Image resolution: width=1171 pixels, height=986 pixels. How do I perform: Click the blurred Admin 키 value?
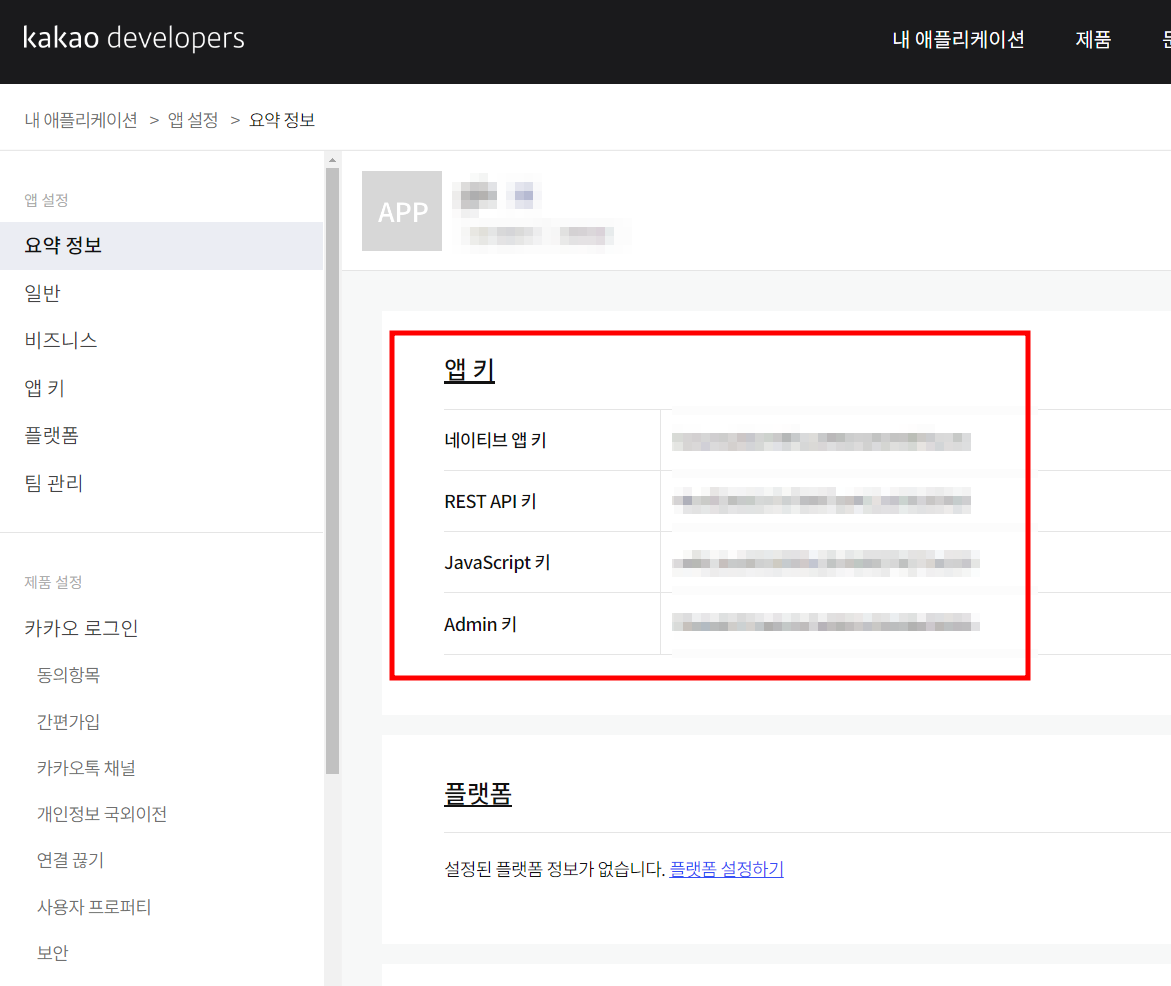point(826,623)
